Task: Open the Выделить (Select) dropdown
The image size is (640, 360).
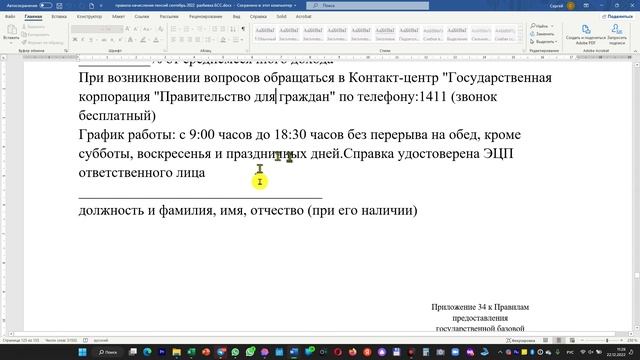Action: 544,42
